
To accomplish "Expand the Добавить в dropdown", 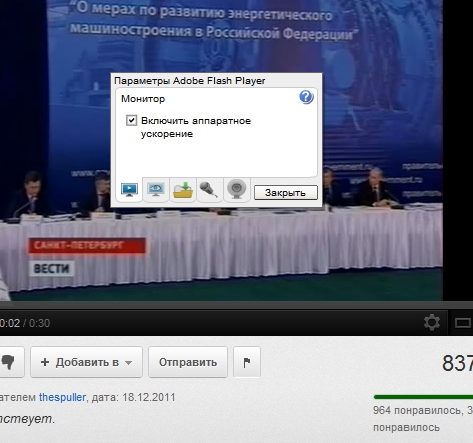I will click(86, 362).
